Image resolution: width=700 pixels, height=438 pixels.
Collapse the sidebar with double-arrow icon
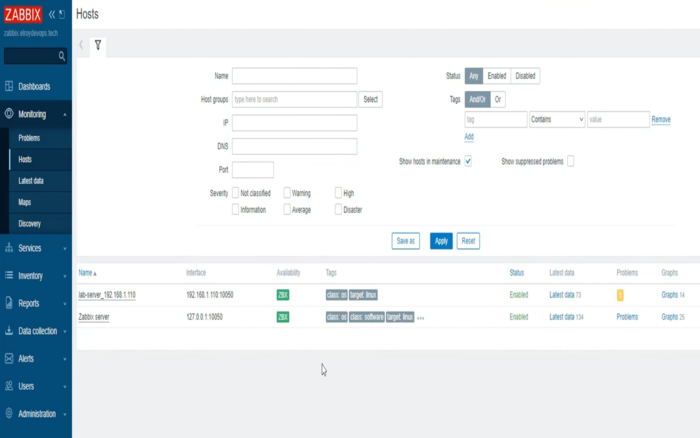(x=52, y=14)
